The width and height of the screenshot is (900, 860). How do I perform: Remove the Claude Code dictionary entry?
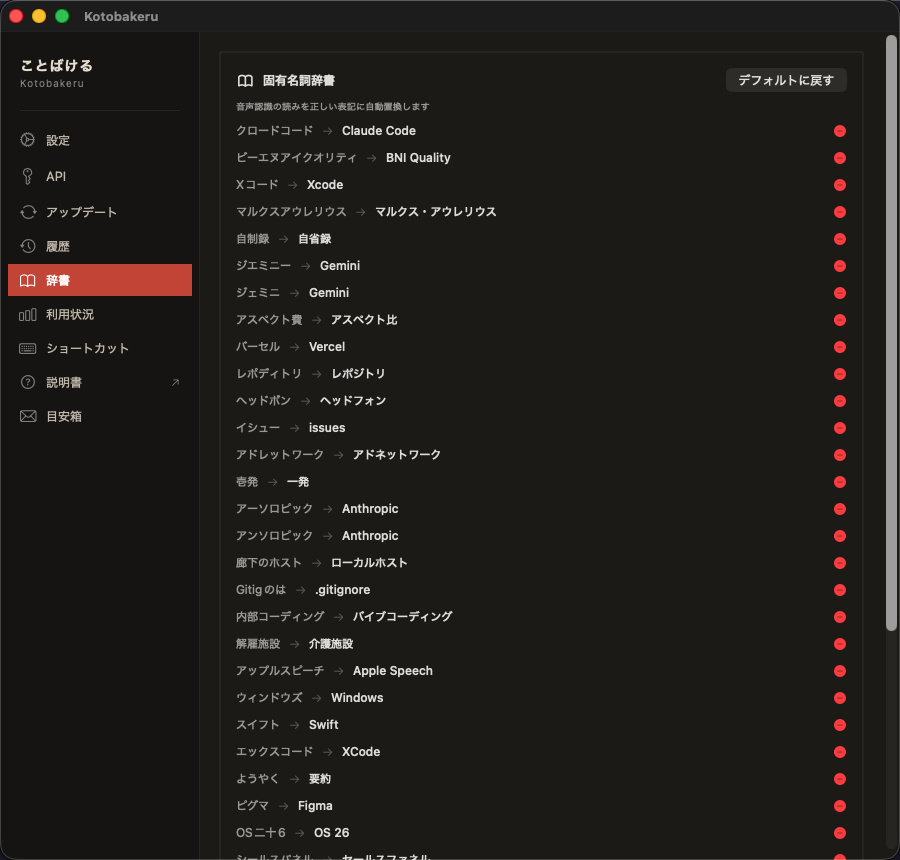pos(840,131)
